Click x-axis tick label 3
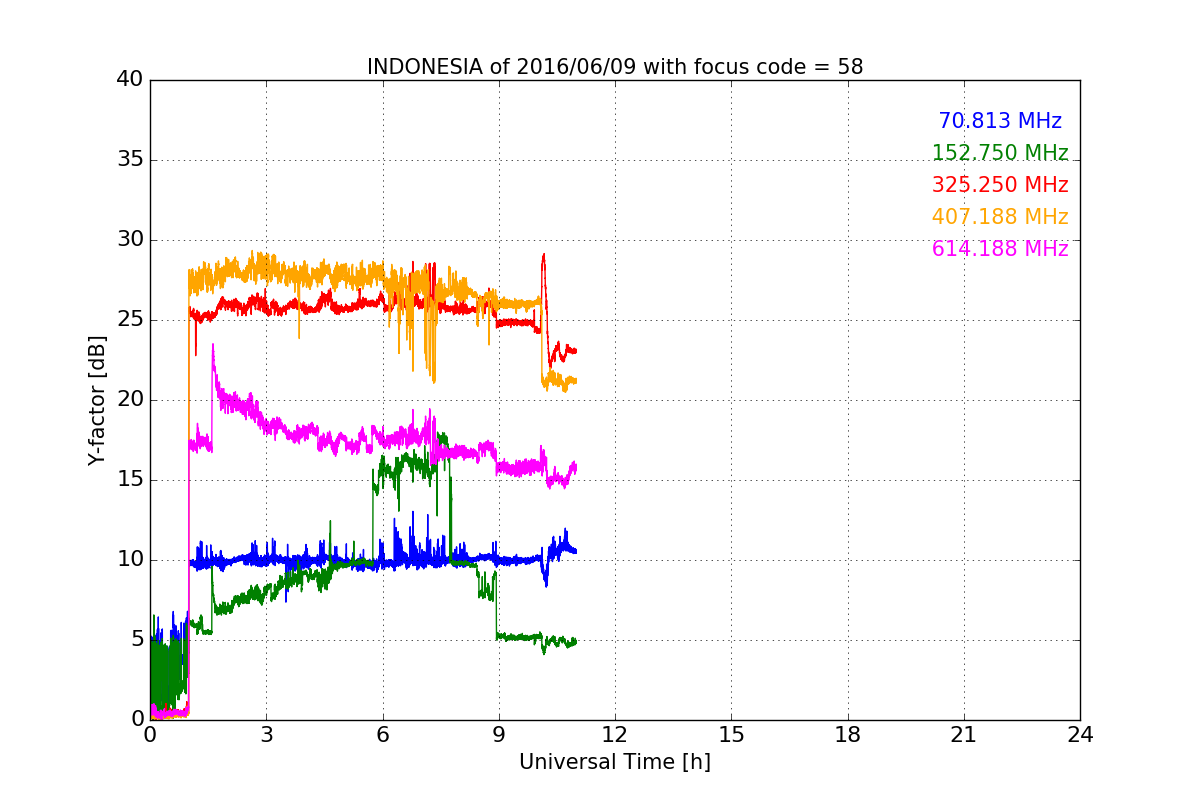The image size is (1200, 800). (266, 735)
